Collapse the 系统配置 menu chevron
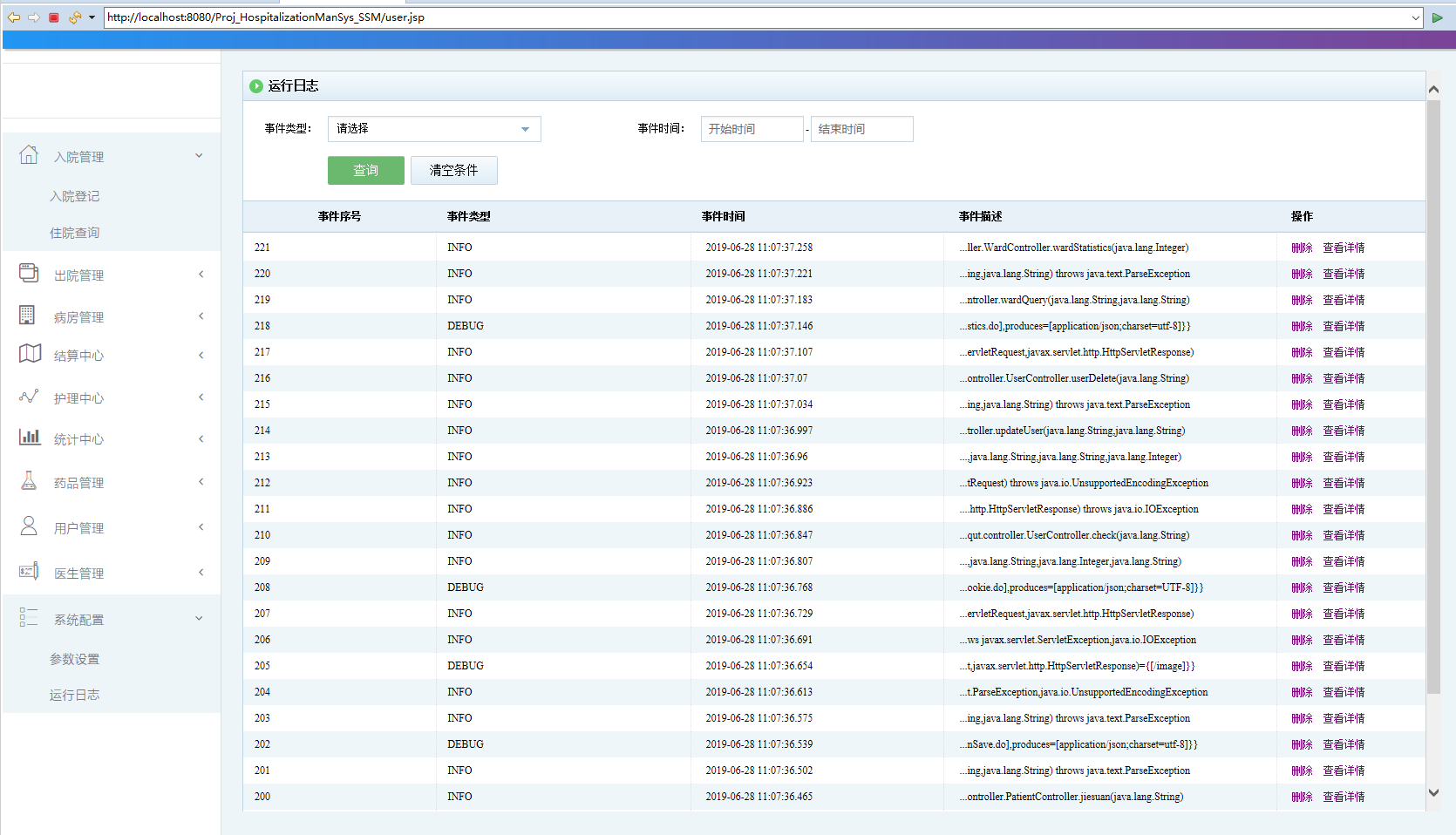Screen dimensions: 1456x835 199,619
